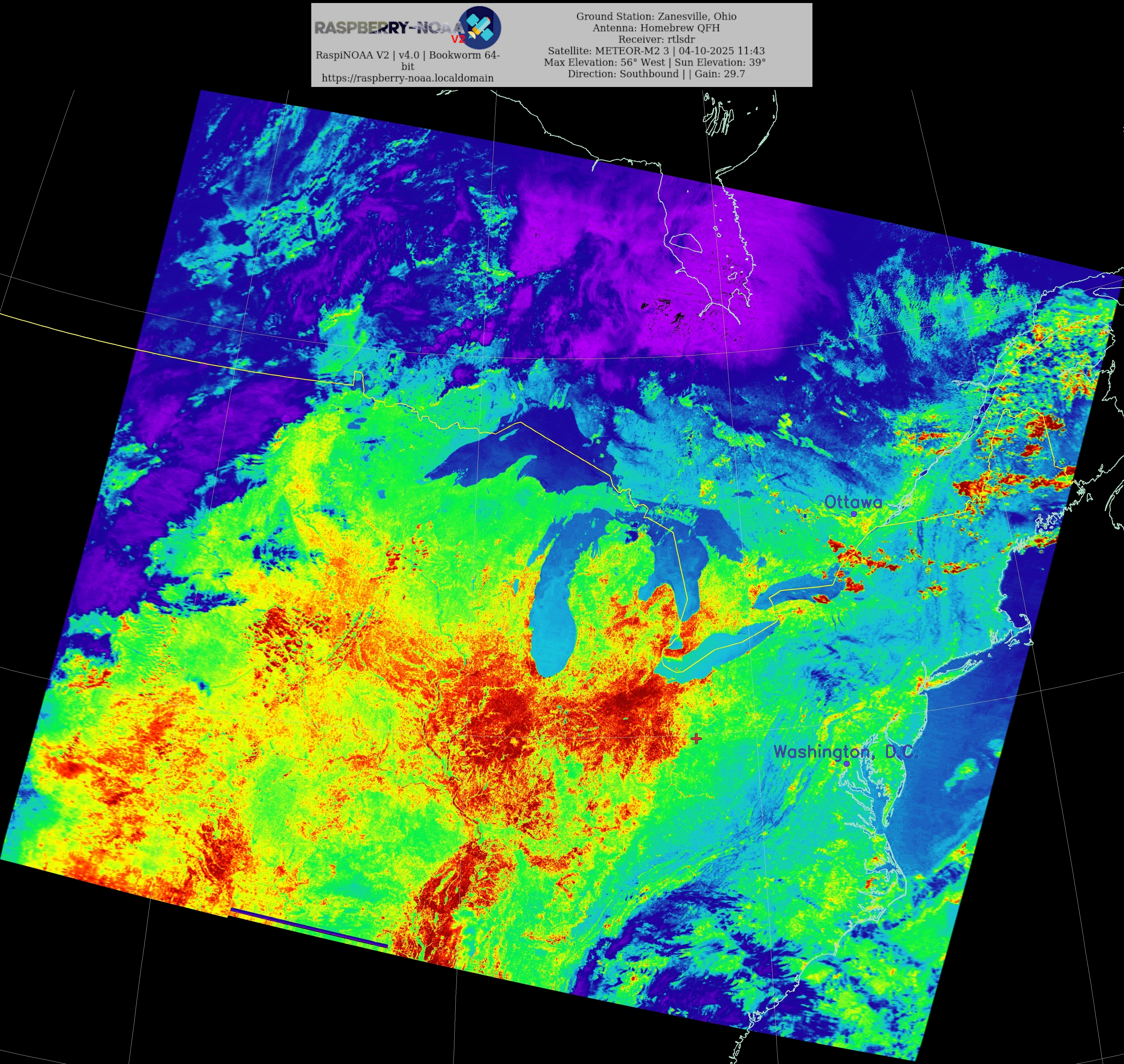Click the Satellite METEOR-M2 3 date line
1124x1064 pixels.
click(656, 50)
